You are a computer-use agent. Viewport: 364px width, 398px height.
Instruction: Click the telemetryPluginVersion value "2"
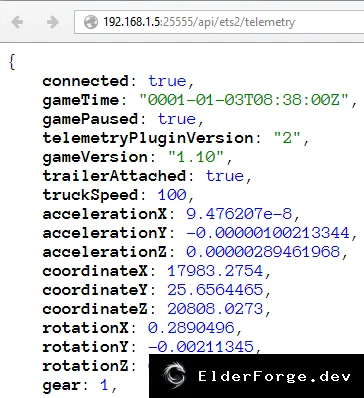pos(287,138)
